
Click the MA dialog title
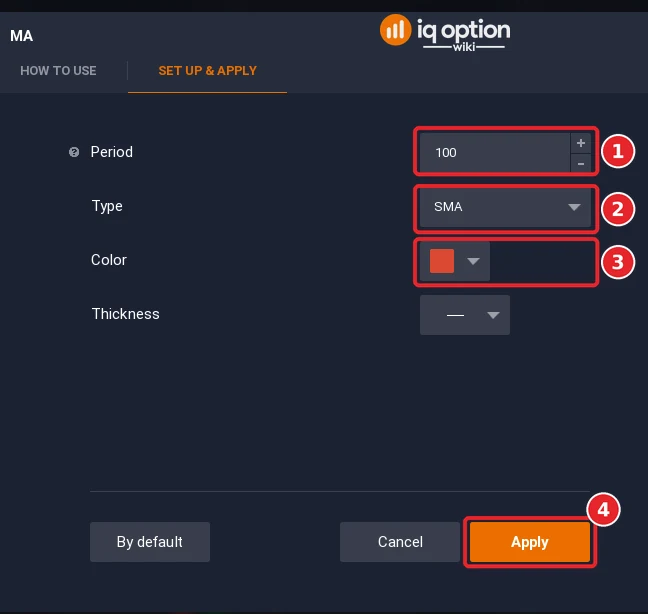21,36
